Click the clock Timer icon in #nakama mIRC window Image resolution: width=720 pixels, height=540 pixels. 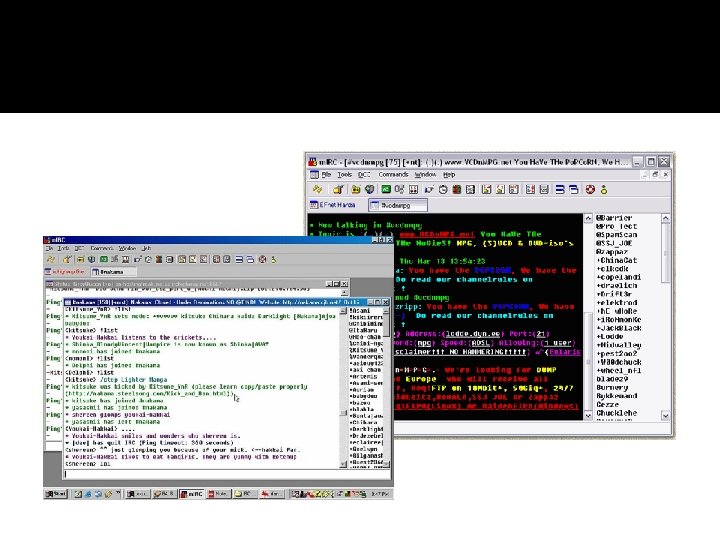(x=148, y=259)
